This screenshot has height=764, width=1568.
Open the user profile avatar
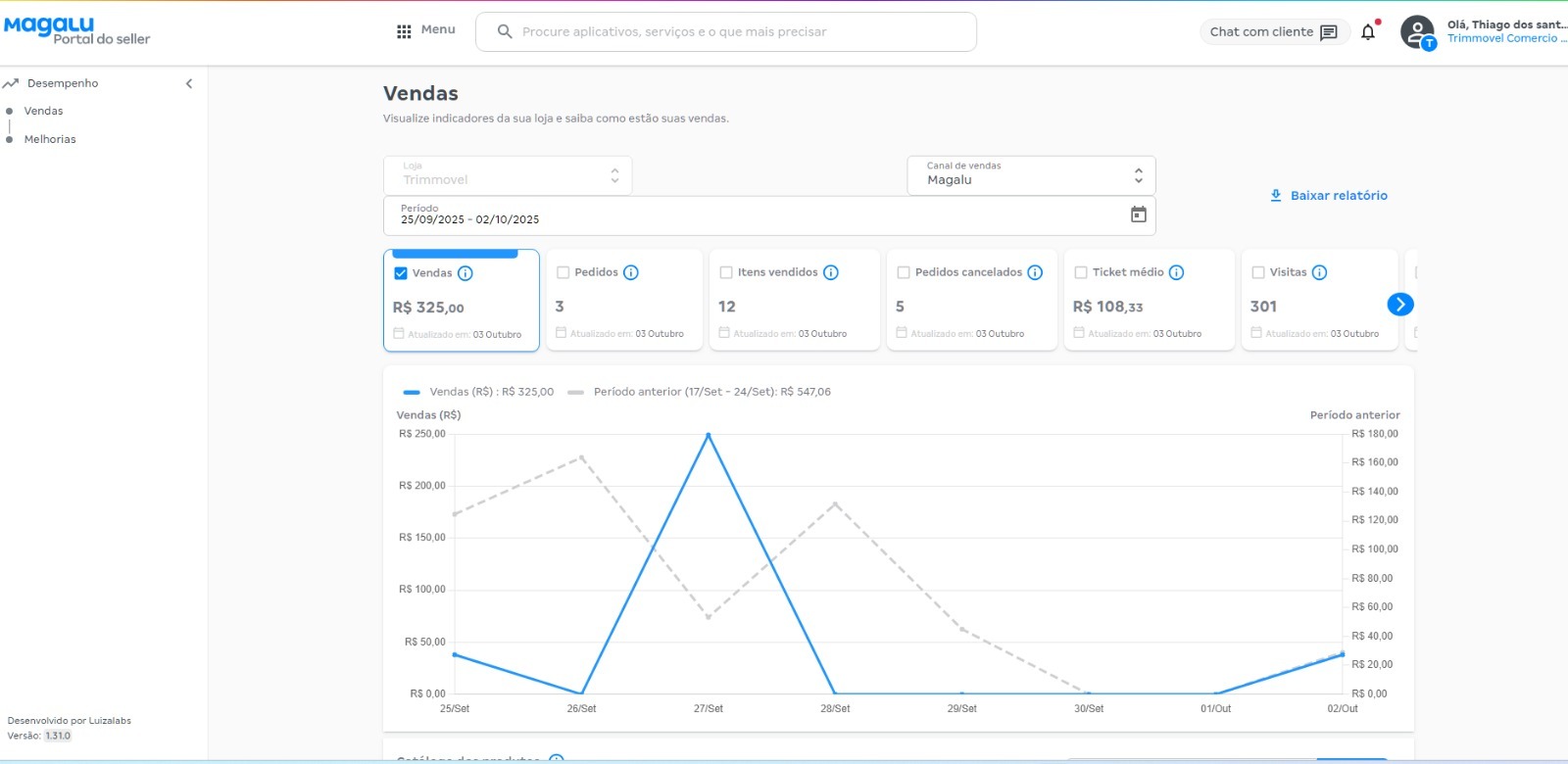coord(1417,32)
